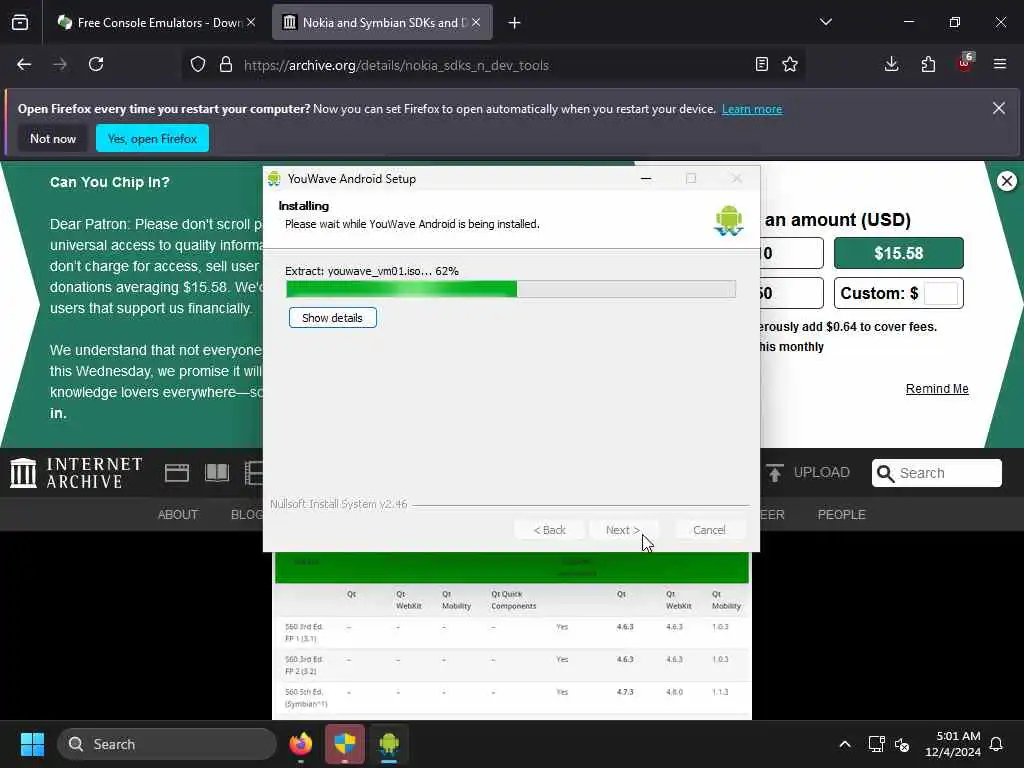
Task: Open Firefox from the taskbar
Action: (x=301, y=744)
